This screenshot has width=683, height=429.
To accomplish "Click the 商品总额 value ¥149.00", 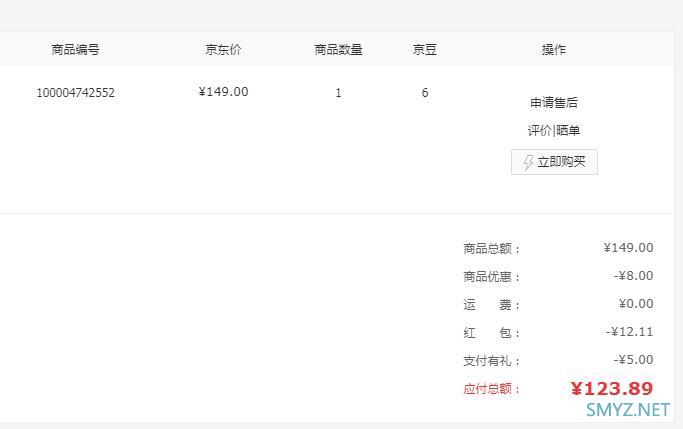I will tap(628, 248).
